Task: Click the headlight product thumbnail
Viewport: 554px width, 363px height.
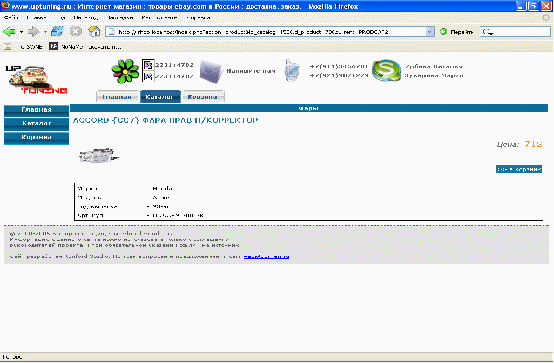Action: coord(98,156)
